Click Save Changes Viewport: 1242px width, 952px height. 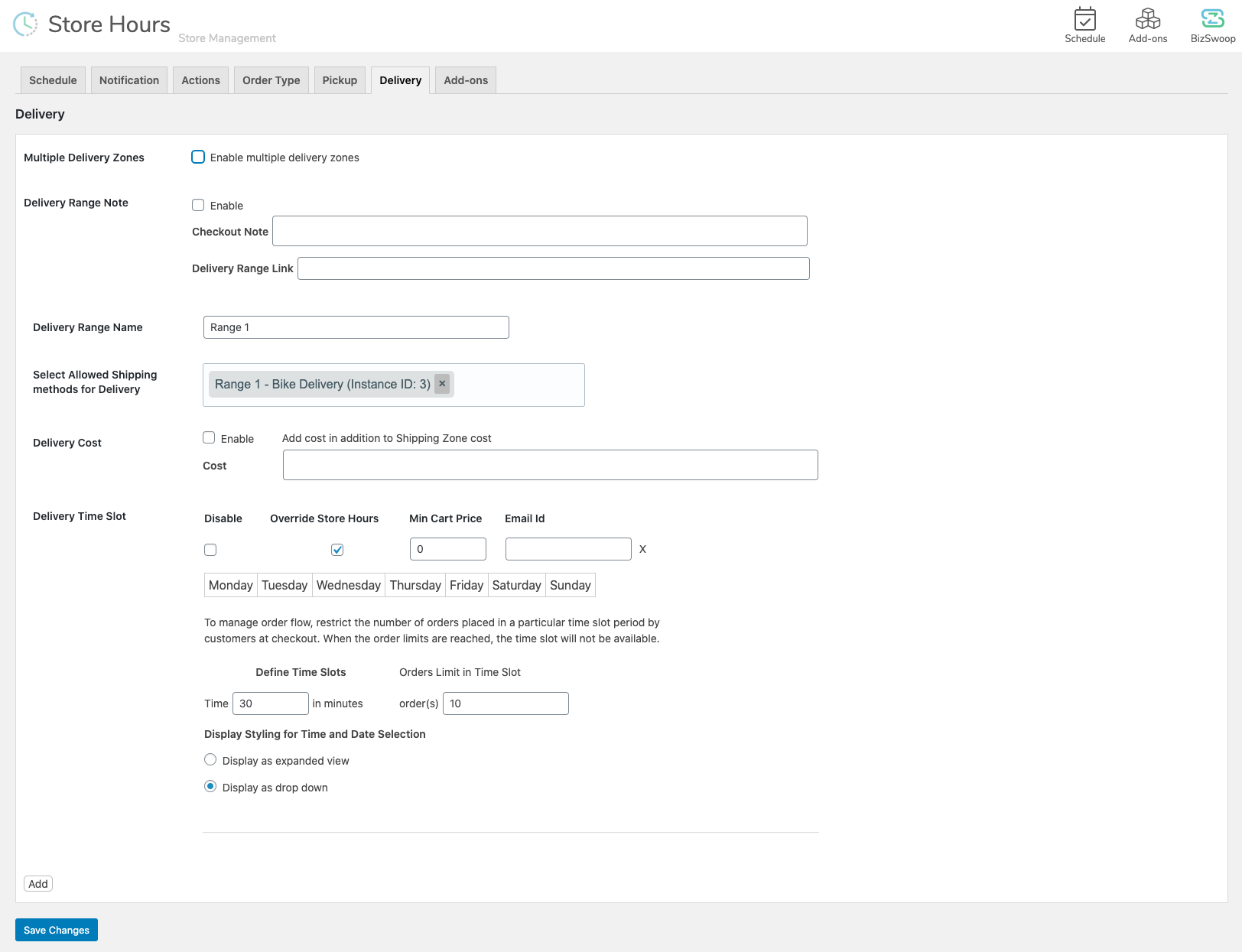pos(56,929)
